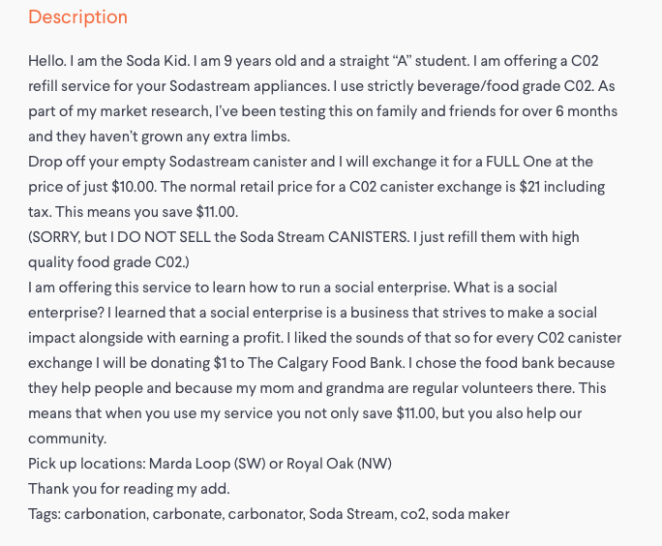Image resolution: width=662 pixels, height=546 pixels.
Task: Click the 'co2' tag
Action: coord(413,514)
